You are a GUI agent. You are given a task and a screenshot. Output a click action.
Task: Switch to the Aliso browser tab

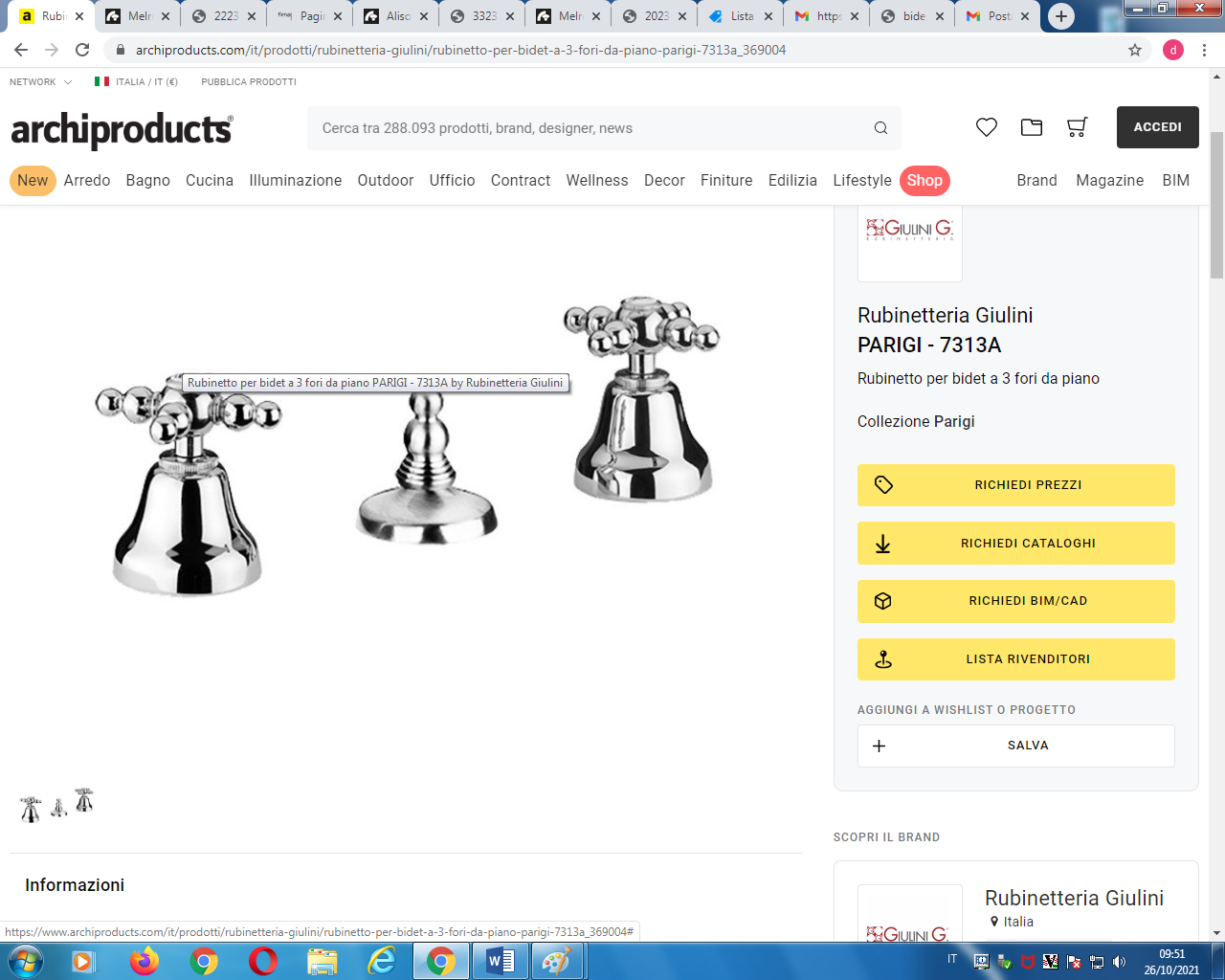tap(398, 16)
